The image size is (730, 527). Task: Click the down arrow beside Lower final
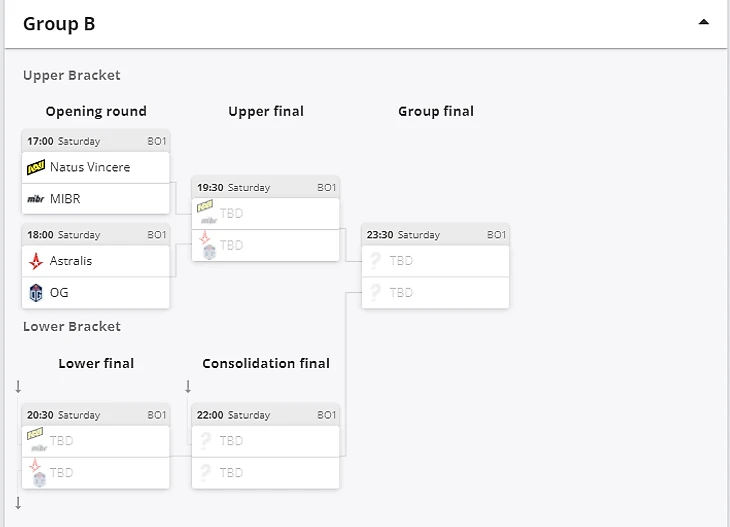[18, 386]
